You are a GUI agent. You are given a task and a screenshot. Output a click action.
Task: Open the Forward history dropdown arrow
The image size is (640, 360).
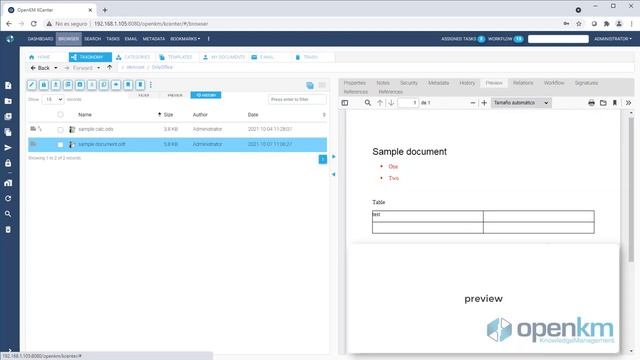98,68
